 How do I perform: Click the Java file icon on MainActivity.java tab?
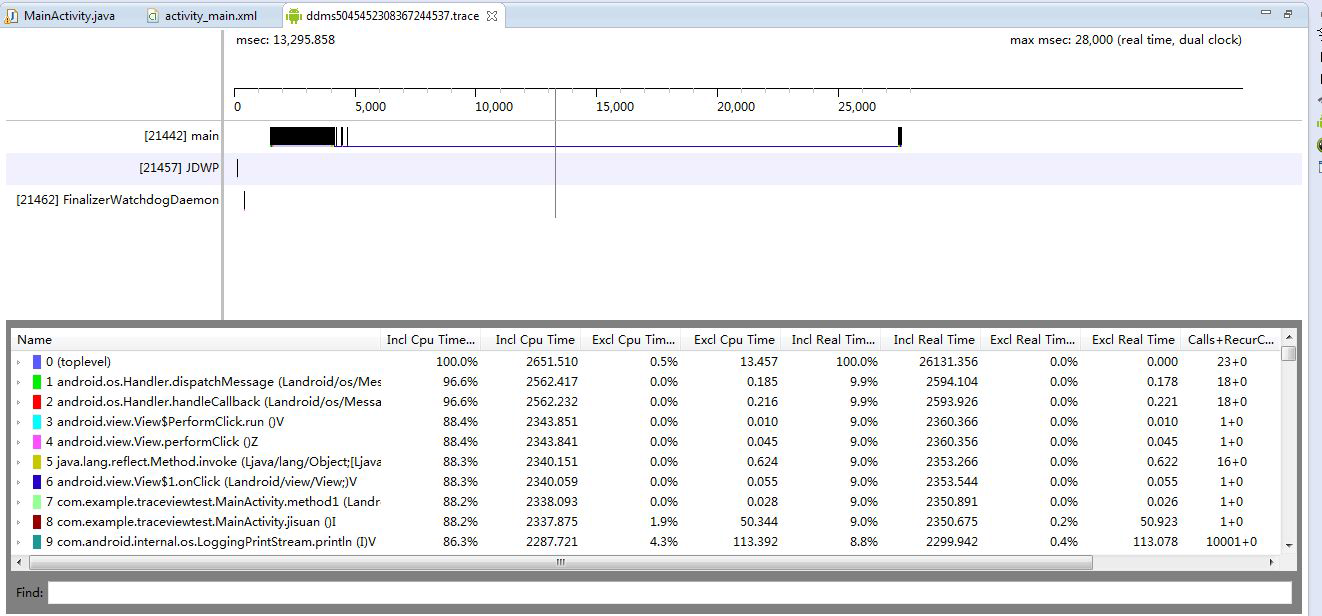(11, 16)
